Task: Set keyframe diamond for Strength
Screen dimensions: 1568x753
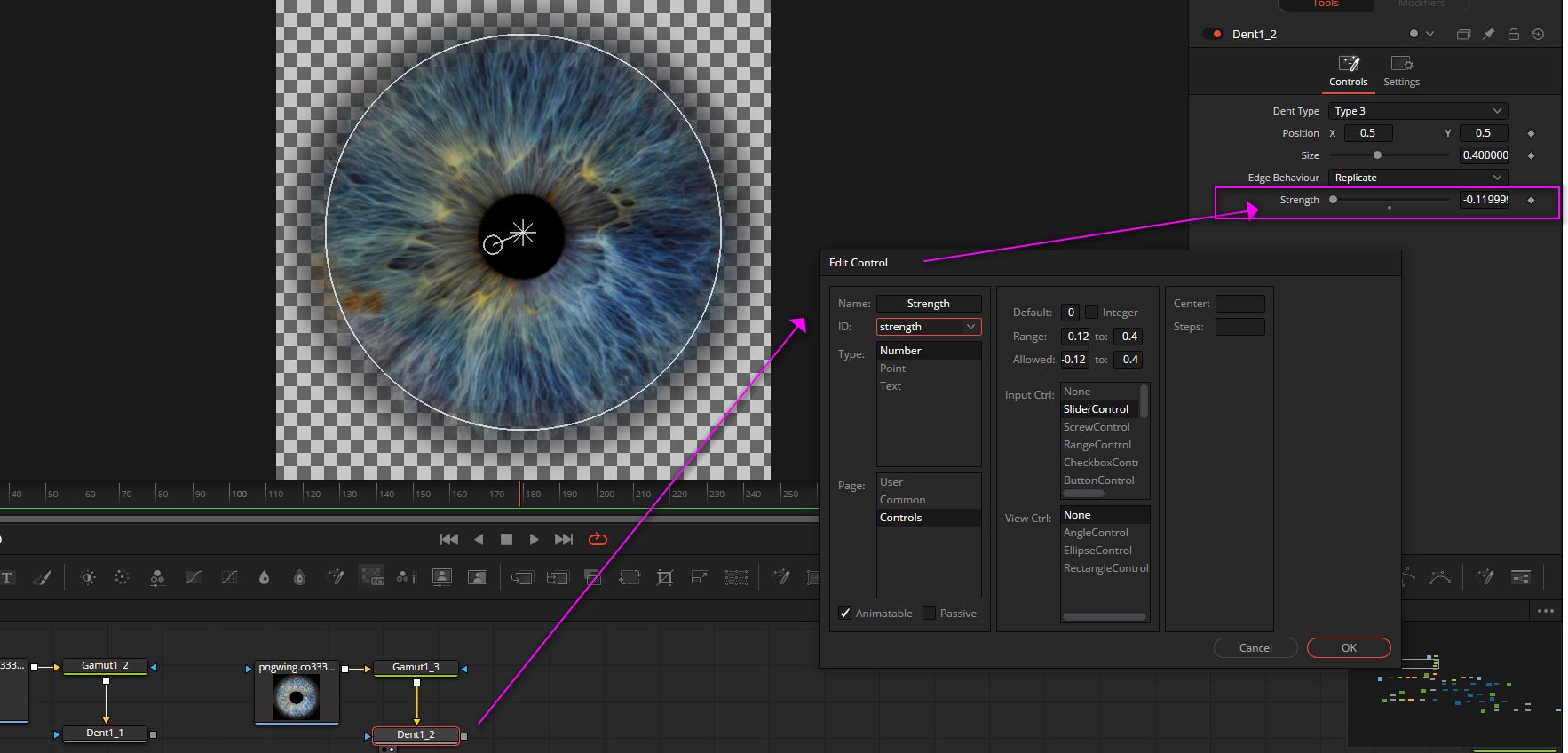Action: pos(1531,200)
